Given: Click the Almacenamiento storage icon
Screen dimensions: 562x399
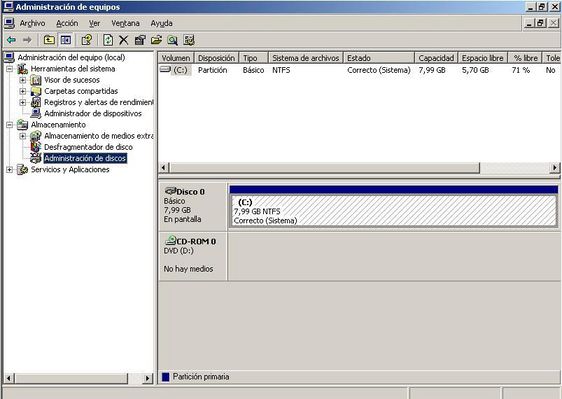Looking at the screenshot, I should [22, 124].
